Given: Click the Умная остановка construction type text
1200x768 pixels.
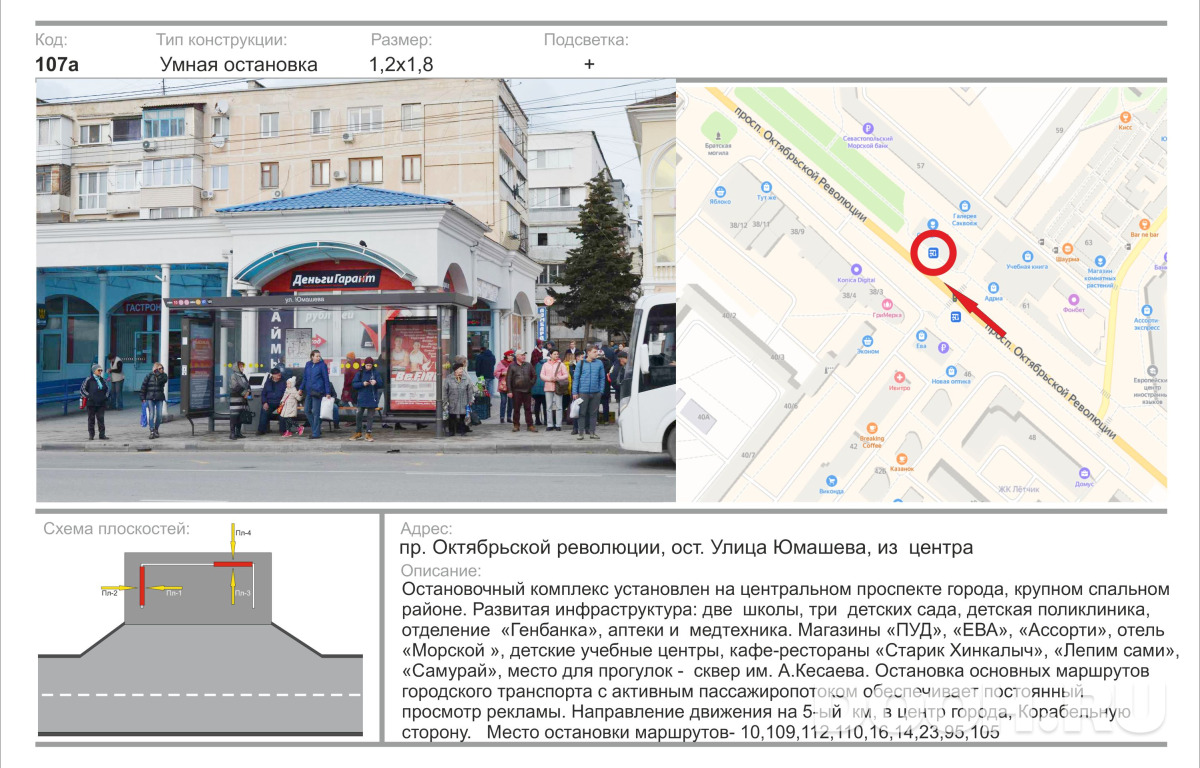Looking at the screenshot, I should coord(239,65).
